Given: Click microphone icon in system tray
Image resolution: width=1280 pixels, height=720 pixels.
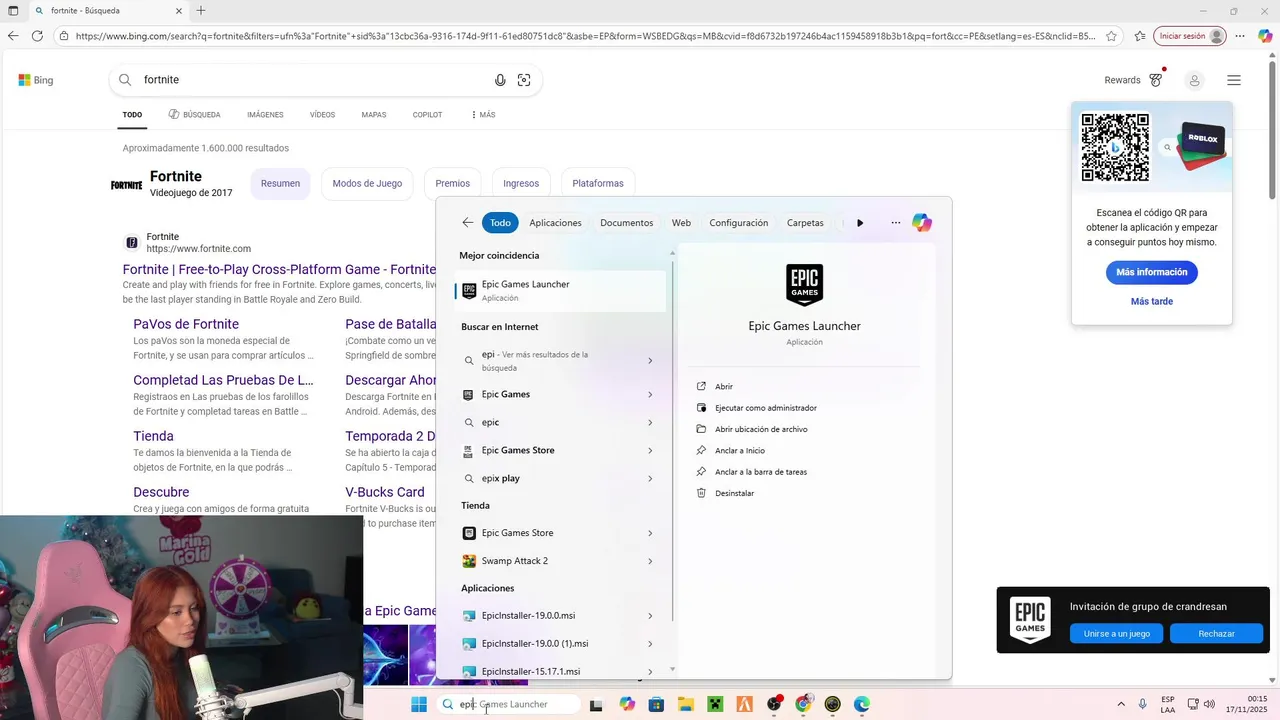Looking at the screenshot, I should click(1142, 704).
